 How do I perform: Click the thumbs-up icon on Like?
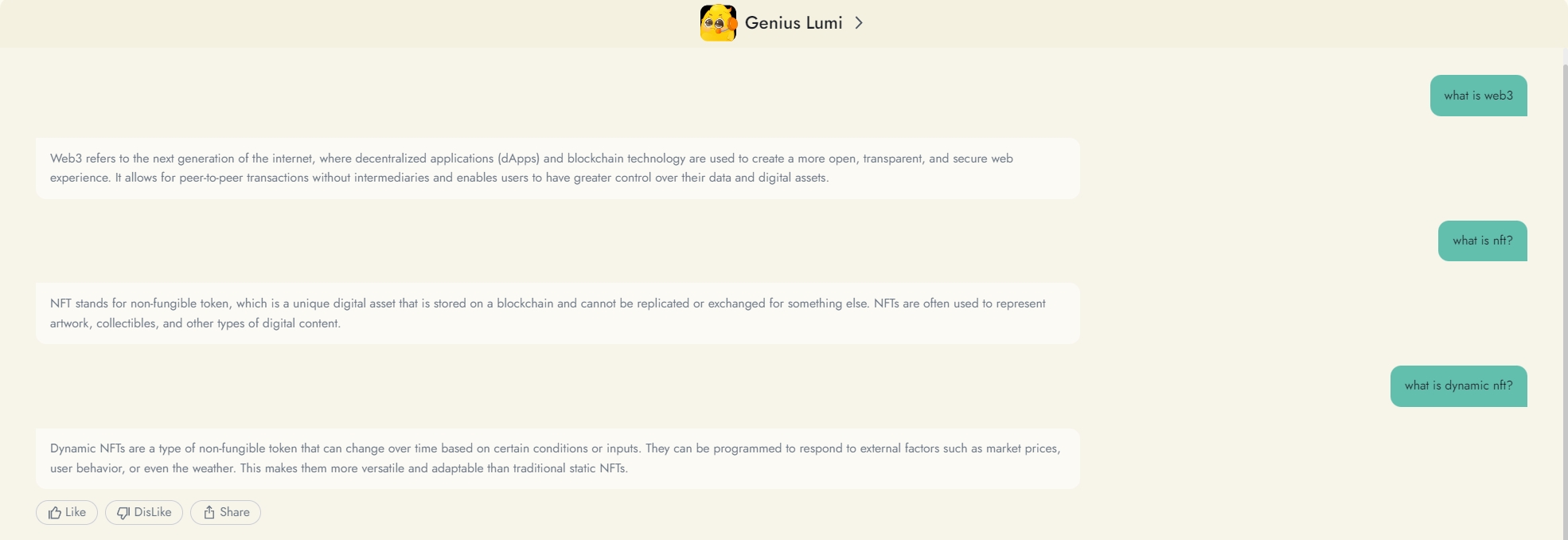pyautogui.click(x=55, y=513)
